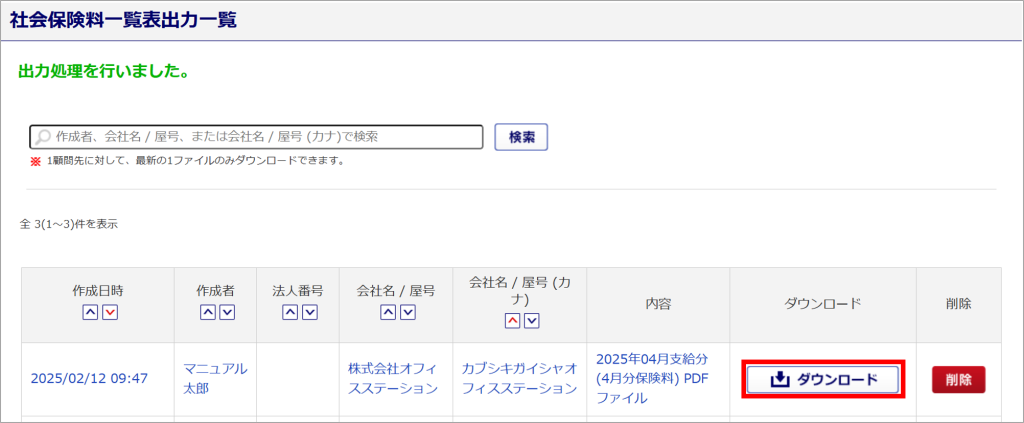Viewport: 1024px width, 423px height.
Task: Sort 作成日時 column descending
Action: [x=109, y=313]
